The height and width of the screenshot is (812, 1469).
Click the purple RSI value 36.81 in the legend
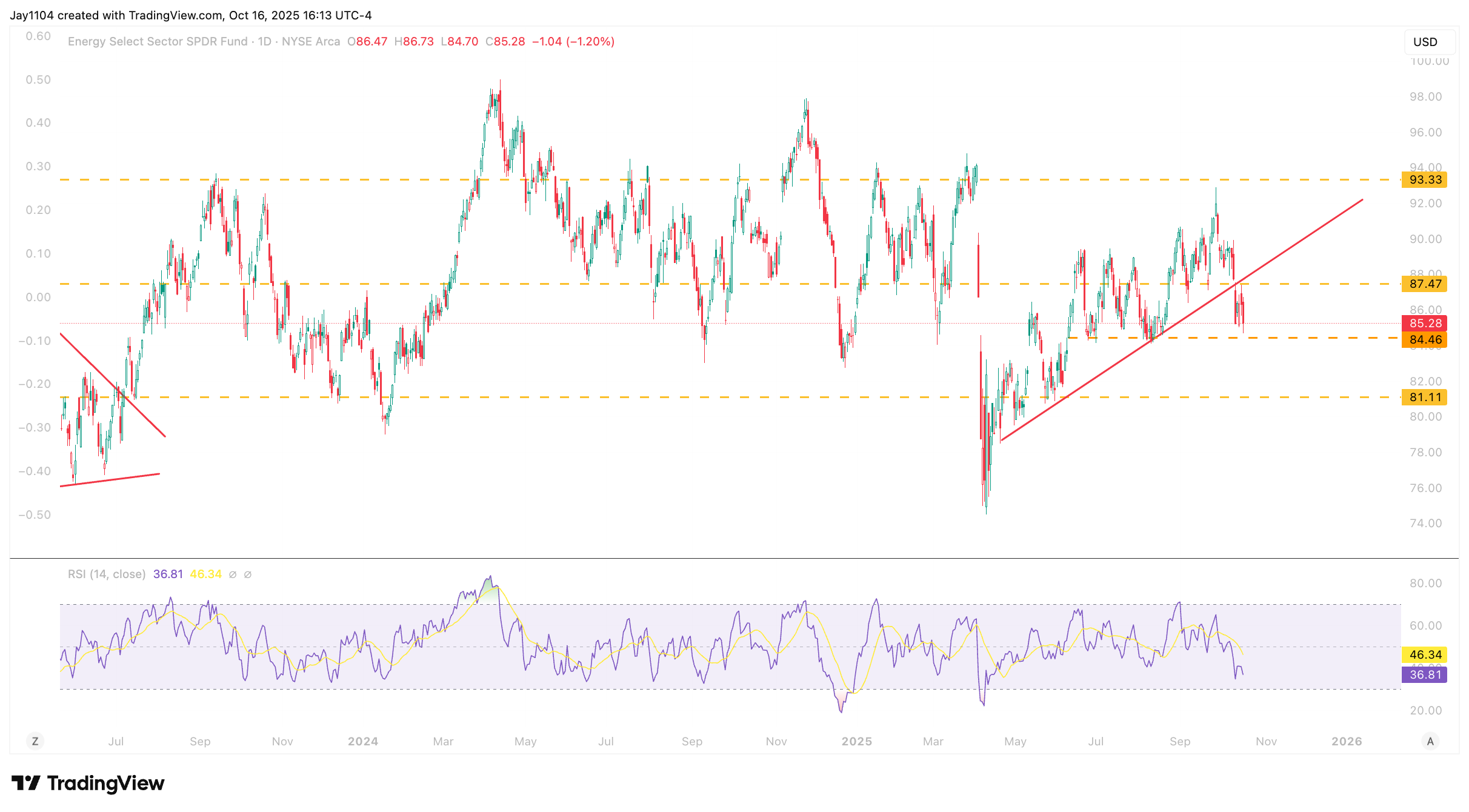pyautogui.click(x=168, y=574)
